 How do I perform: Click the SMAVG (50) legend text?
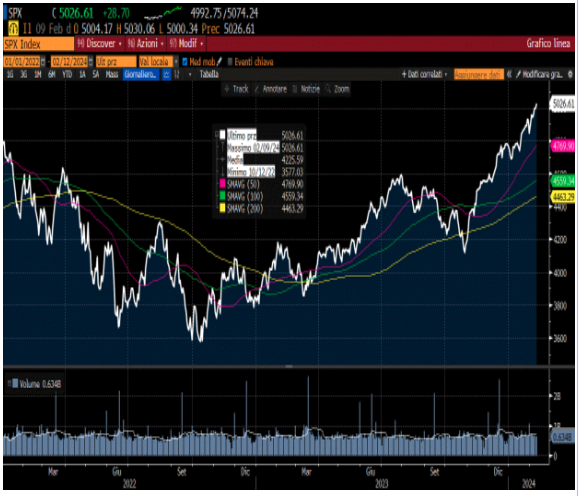pos(243,184)
